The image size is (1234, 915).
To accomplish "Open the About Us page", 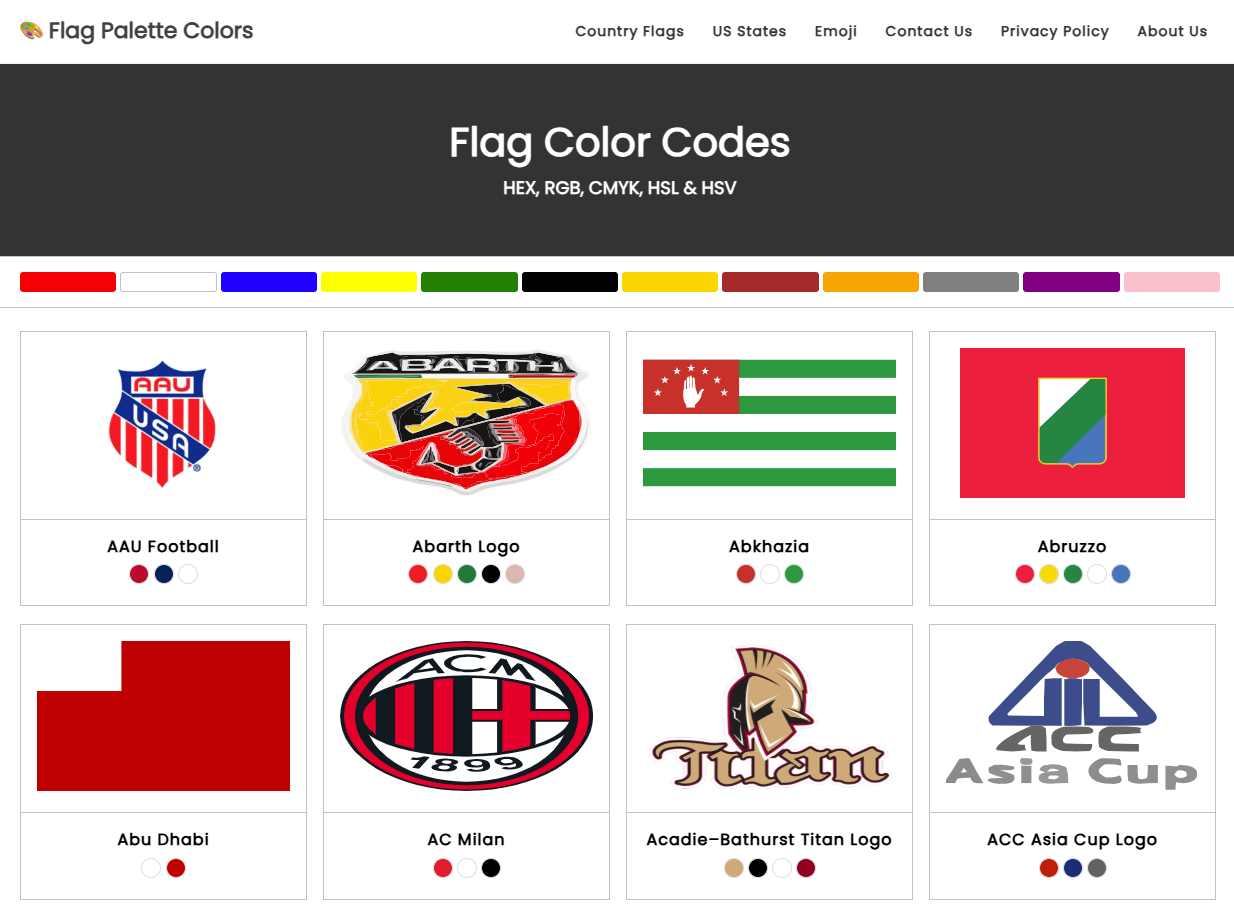I will pos(1172,31).
